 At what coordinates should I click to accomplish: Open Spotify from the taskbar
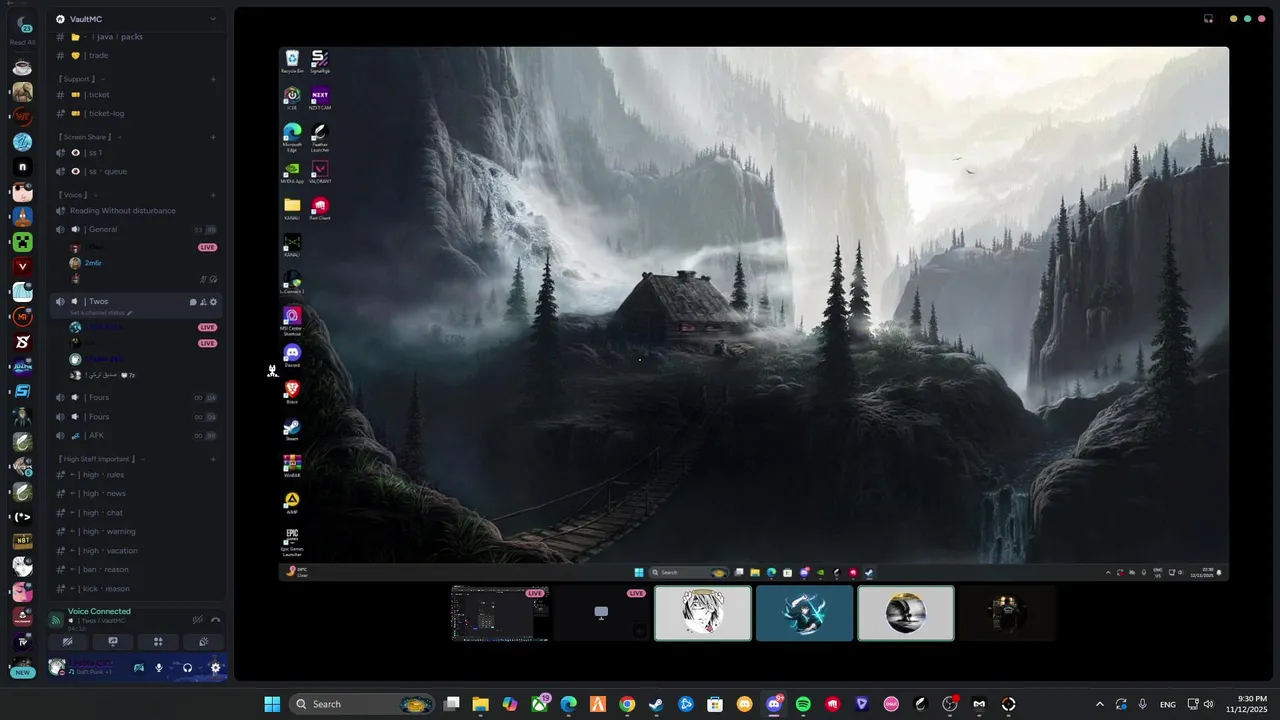pyautogui.click(x=803, y=704)
